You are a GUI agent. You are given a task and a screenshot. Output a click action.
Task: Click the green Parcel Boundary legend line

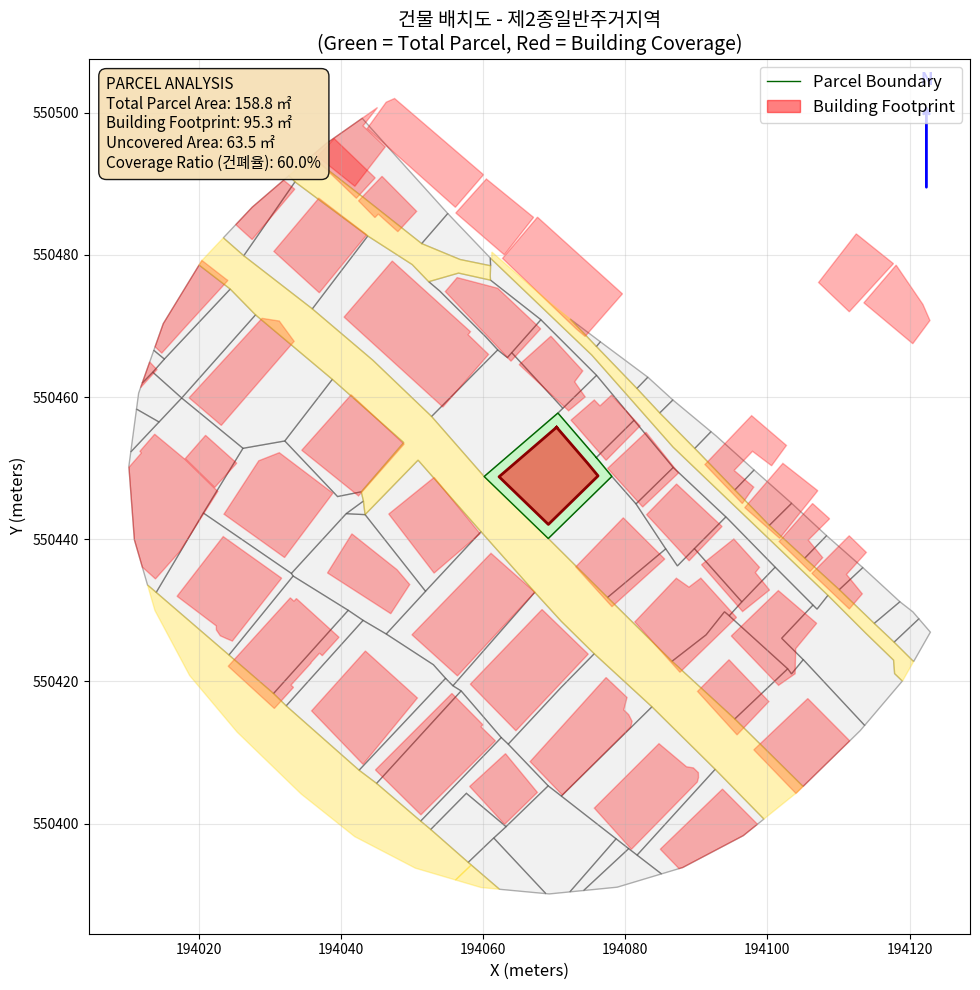tap(785, 82)
